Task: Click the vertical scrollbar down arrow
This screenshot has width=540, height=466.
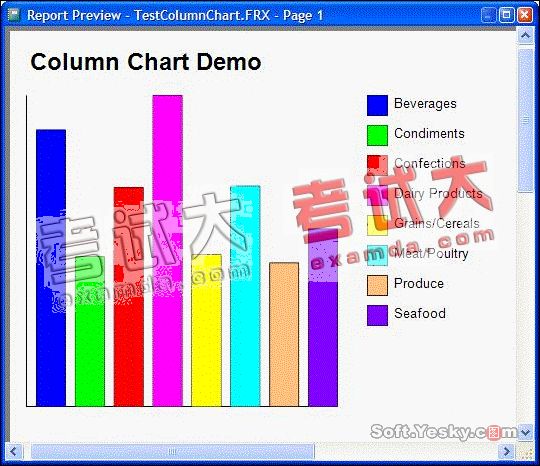Action: (x=525, y=432)
